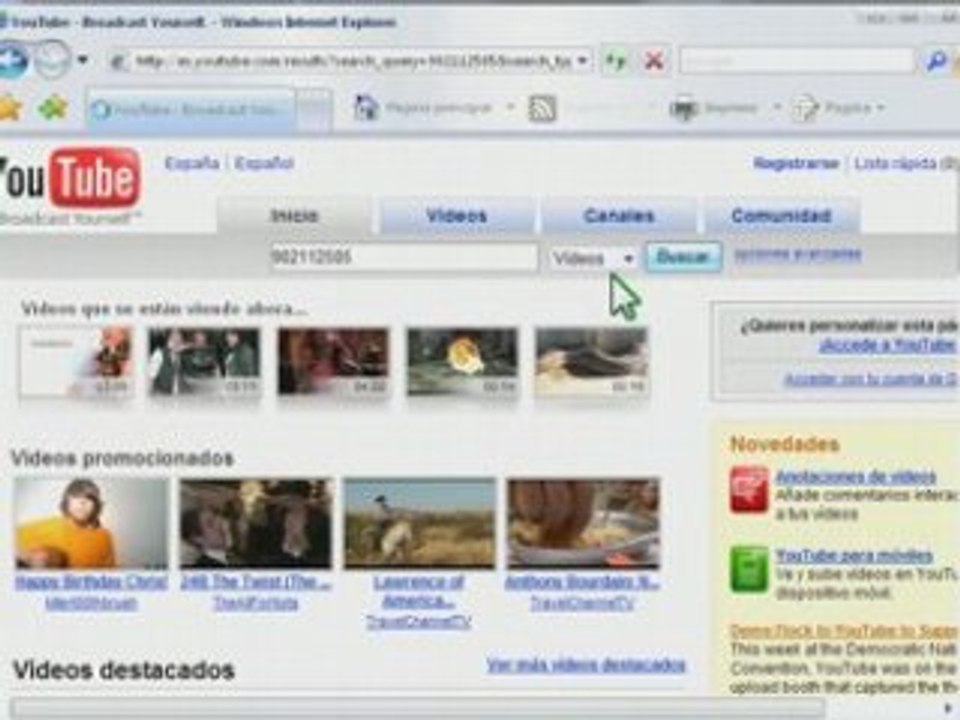The height and width of the screenshot is (720, 960).
Task: Click the green Refresh icon
Action: pos(615,61)
